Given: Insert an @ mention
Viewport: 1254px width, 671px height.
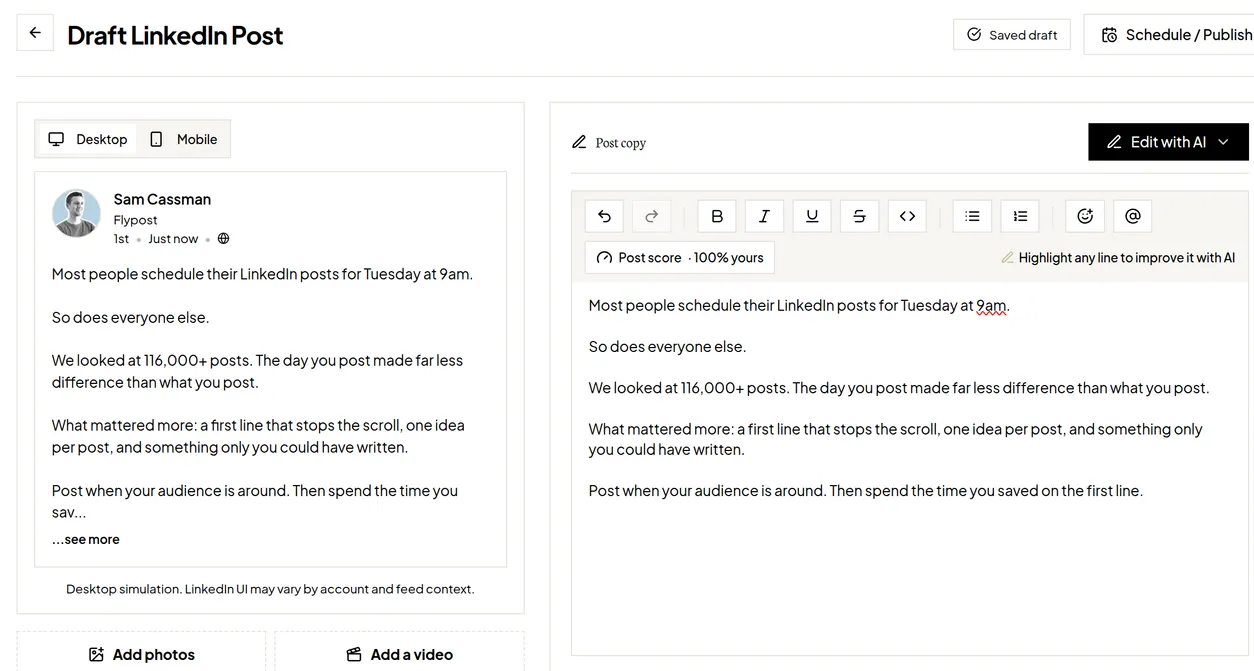Looking at the screenshot, I should (1133, 216).
